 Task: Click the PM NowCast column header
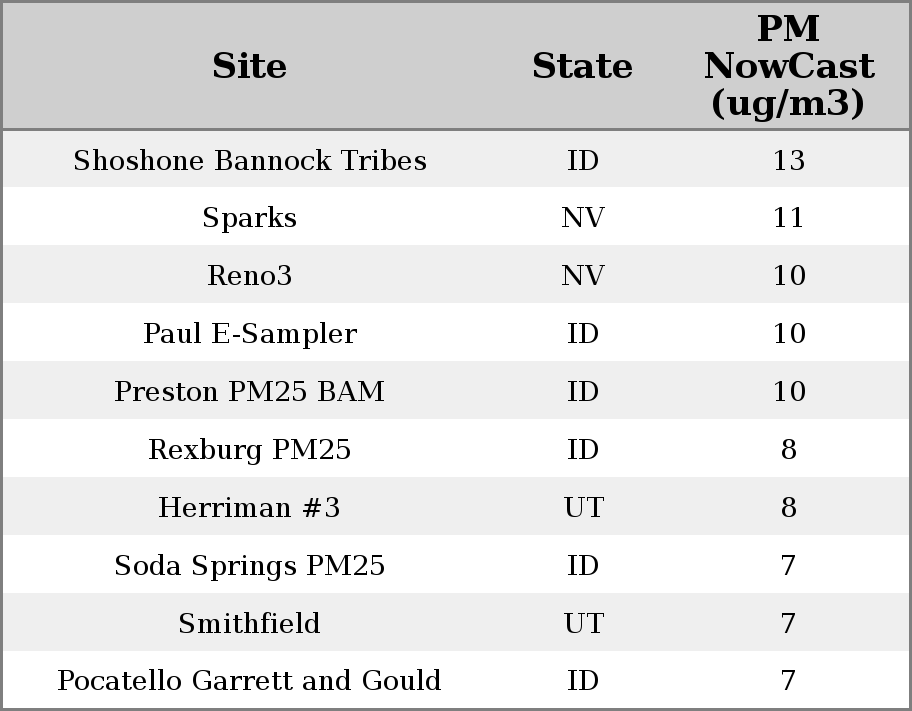[x=788, y=66]
